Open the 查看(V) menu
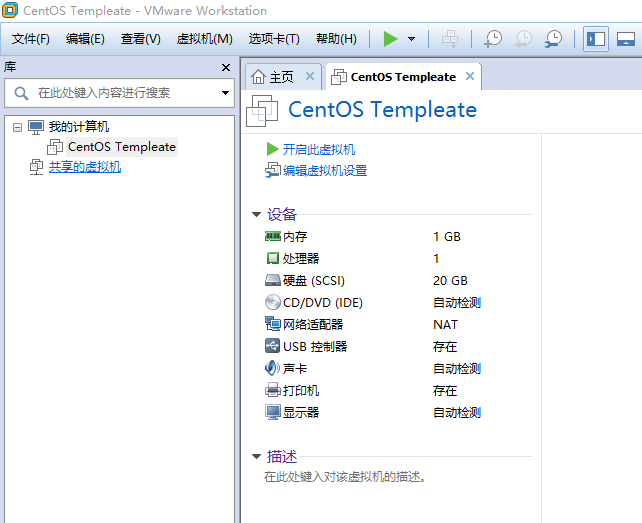The image size is (642, 523). (140, 39)
